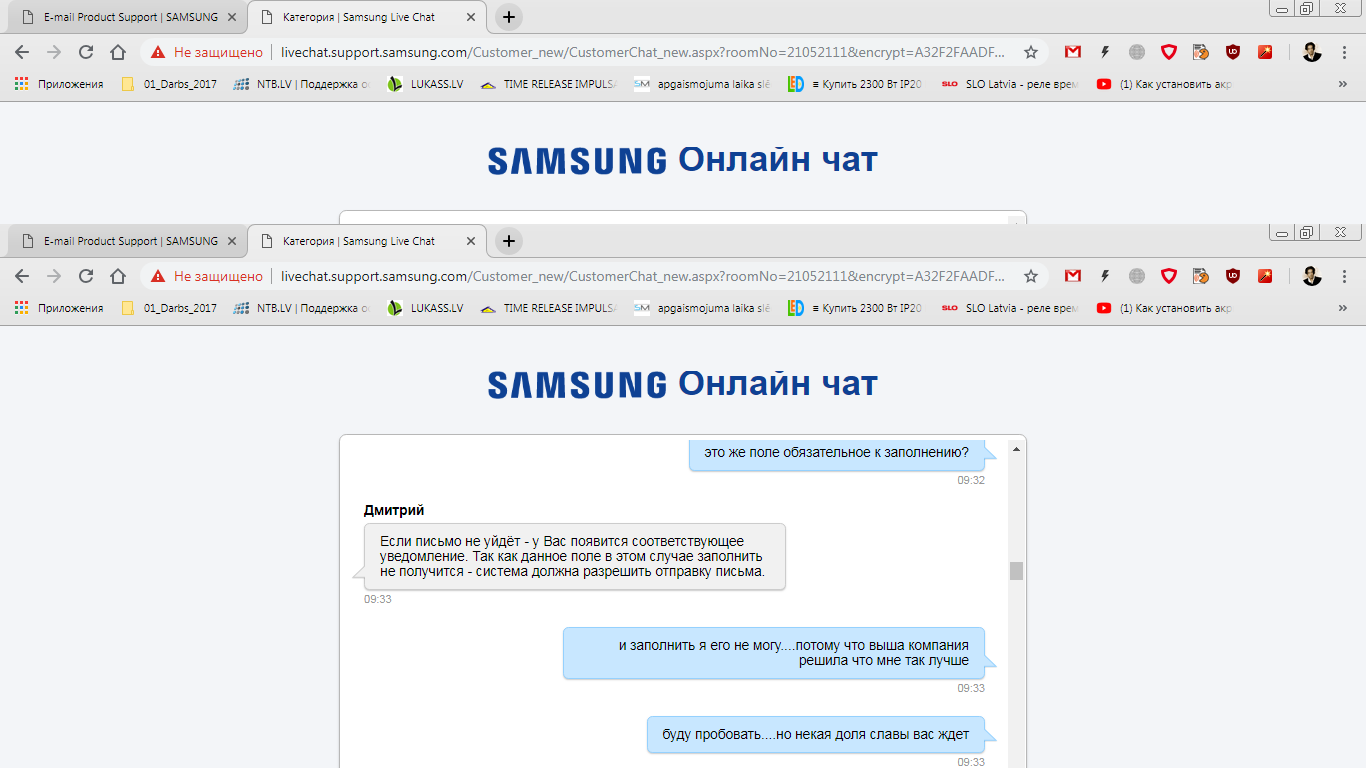Click the home icon in the back window

click(118, 52)
